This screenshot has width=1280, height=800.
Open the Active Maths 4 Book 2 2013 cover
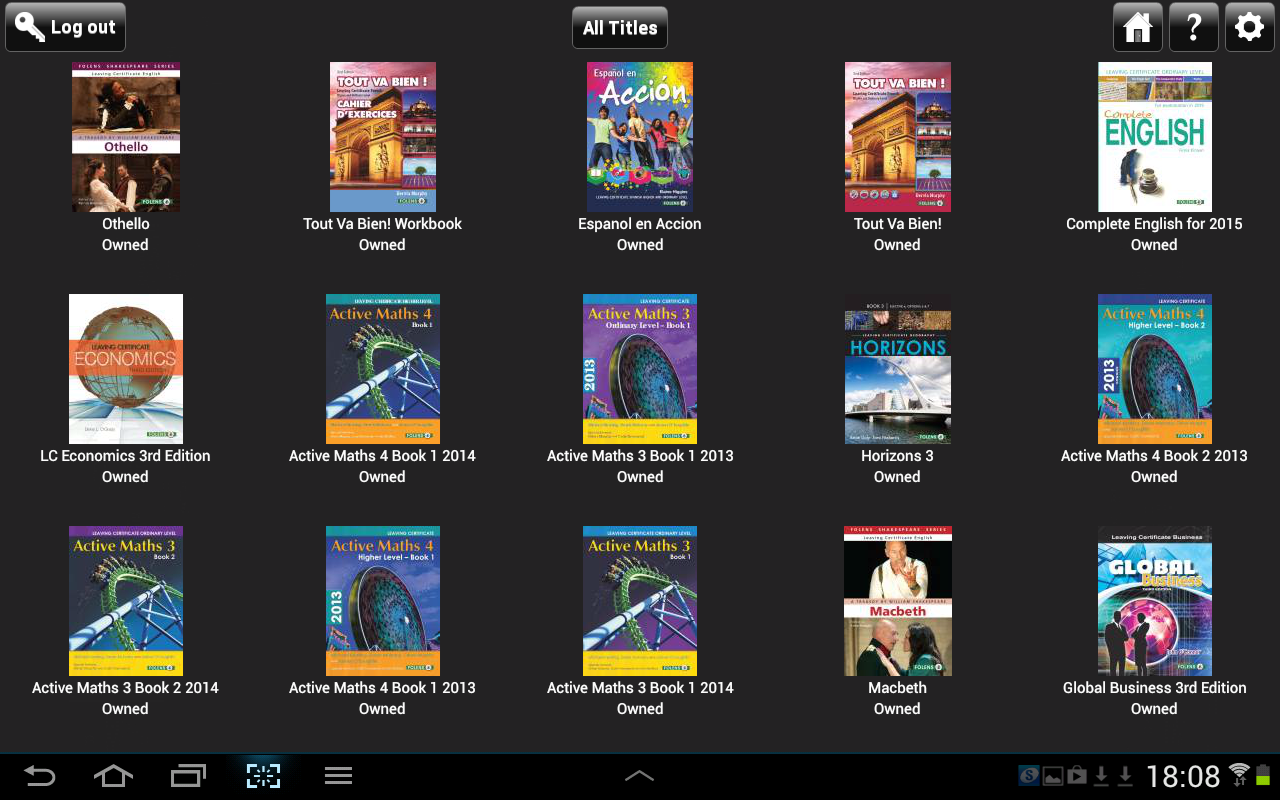click(1155, 369)
